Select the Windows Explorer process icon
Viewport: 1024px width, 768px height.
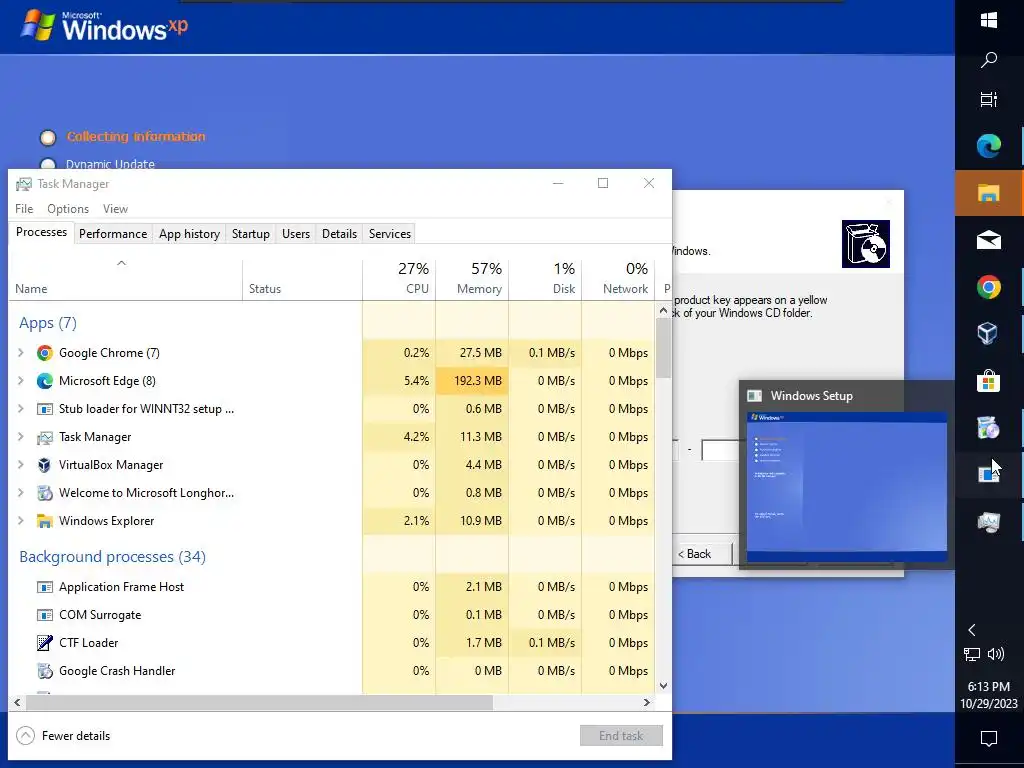click(x=44, y=521)
